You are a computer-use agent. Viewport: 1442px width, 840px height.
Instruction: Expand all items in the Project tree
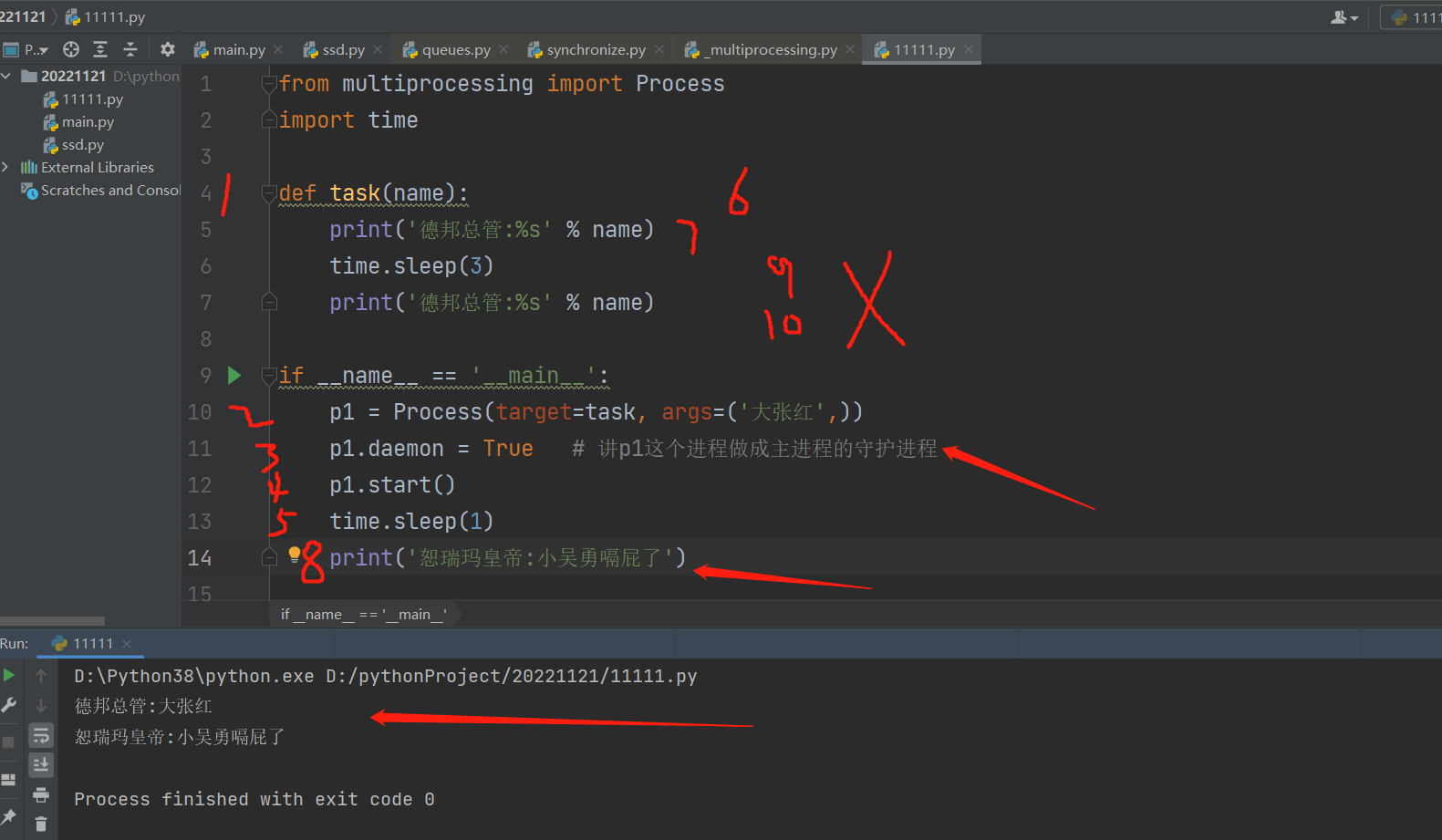pyautogui.click(x=100, y=49)
